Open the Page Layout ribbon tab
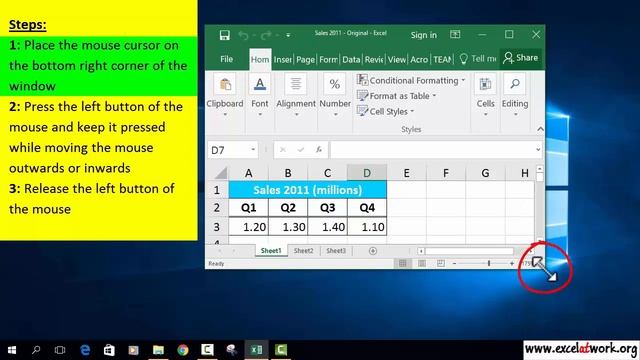The width and height of the screenshot is (640, 360). click(x=305, y=60)
